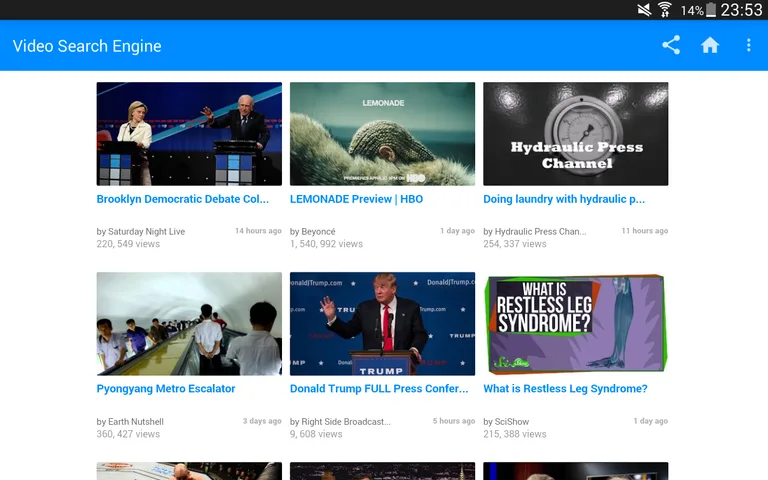Open the three-dot overflow menu
Image resolution: width=768 pixels, height=480 pixels.
click(748, 45)
